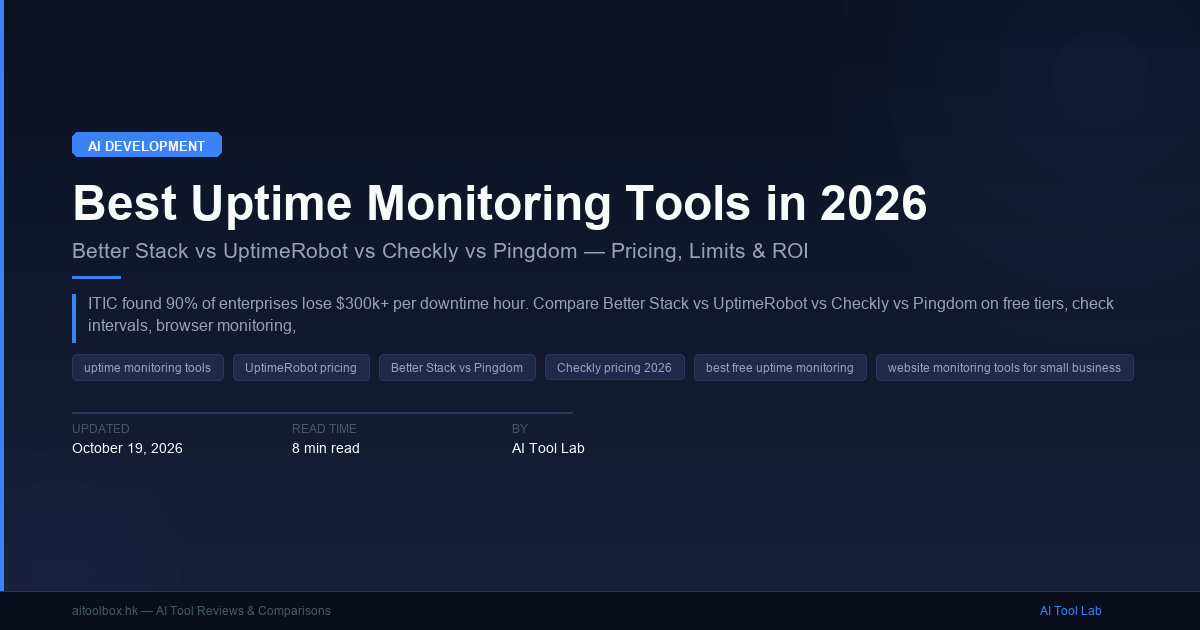Select the 'best free uptime monitoring' tag
The height and width of the screenshot is (630, 1200).
point(780,368)
